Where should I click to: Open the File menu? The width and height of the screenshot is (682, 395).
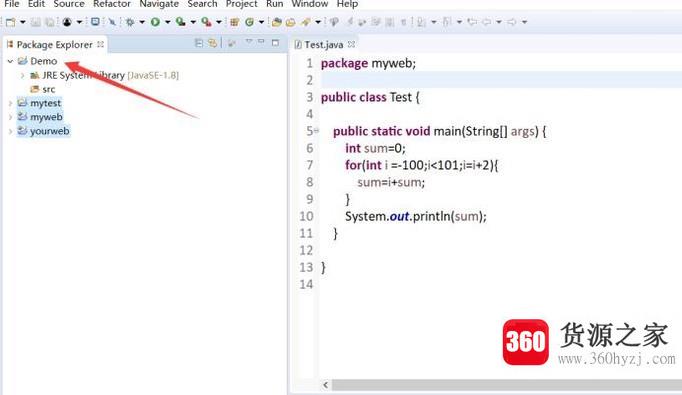(x=12, y=4)
